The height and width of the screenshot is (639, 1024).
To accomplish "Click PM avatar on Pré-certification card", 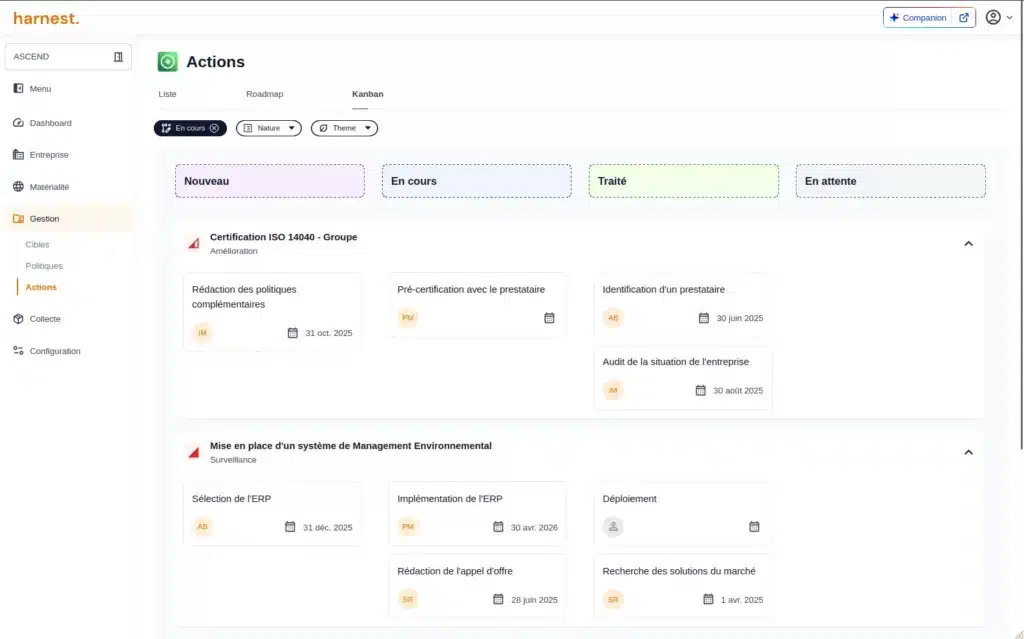I will click(408, 318).
